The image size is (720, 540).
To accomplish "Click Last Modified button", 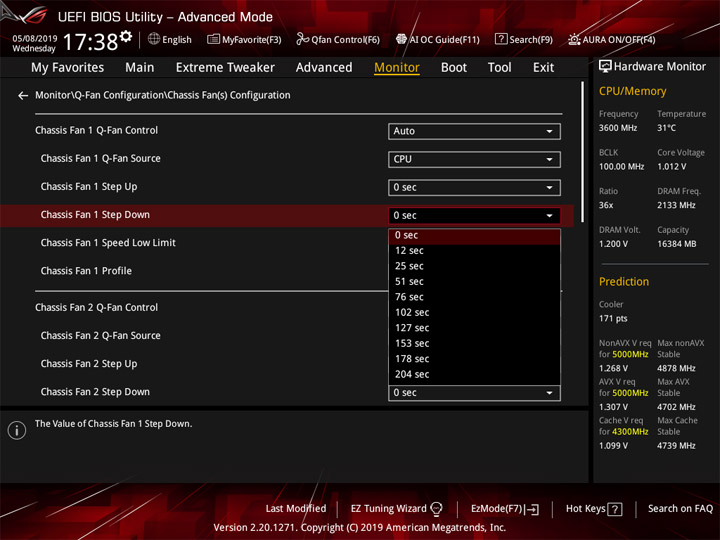I will tap(296, 509).
